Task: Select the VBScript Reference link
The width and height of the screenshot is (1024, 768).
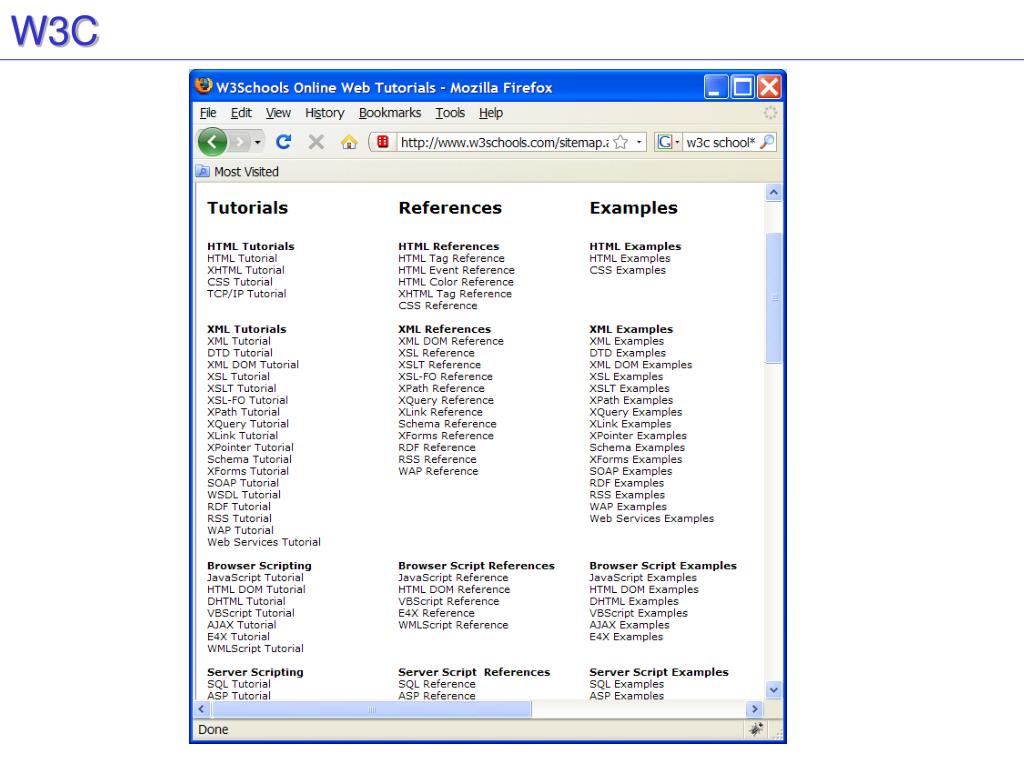Action: (449, 601)
